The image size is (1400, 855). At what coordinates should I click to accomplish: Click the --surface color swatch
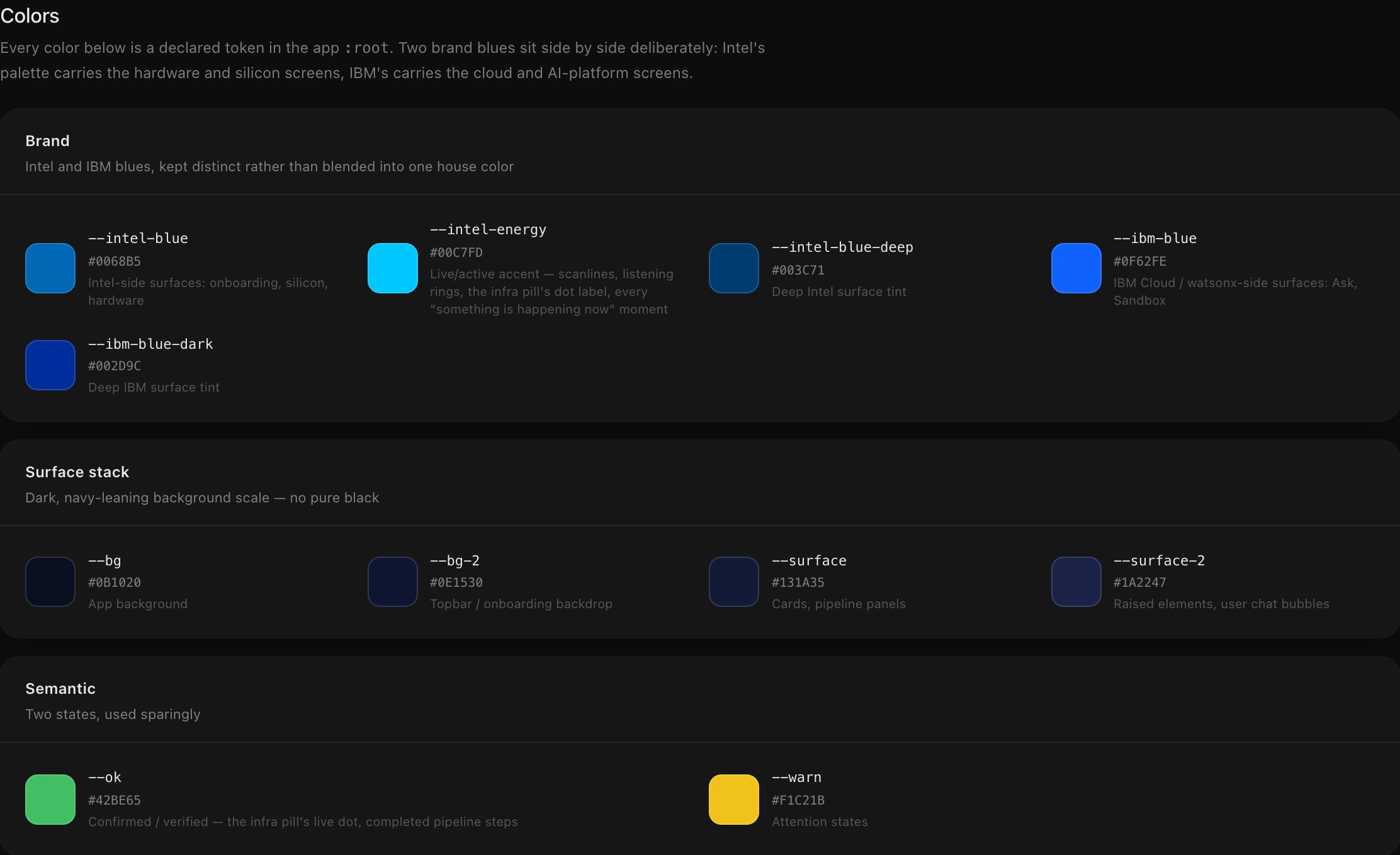734,582
